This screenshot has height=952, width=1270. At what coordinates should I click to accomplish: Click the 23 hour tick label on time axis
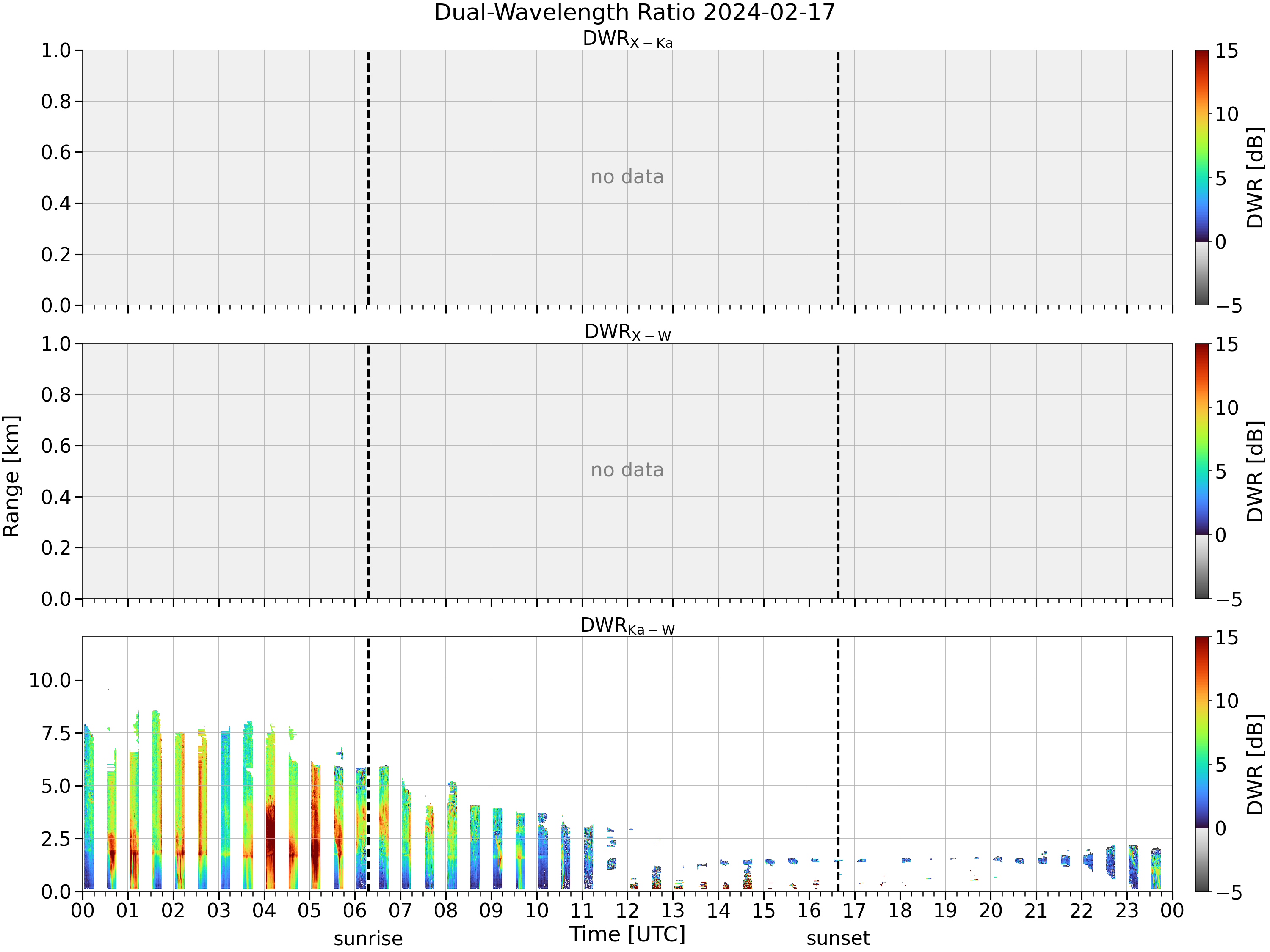click(x=1127, y=911)
